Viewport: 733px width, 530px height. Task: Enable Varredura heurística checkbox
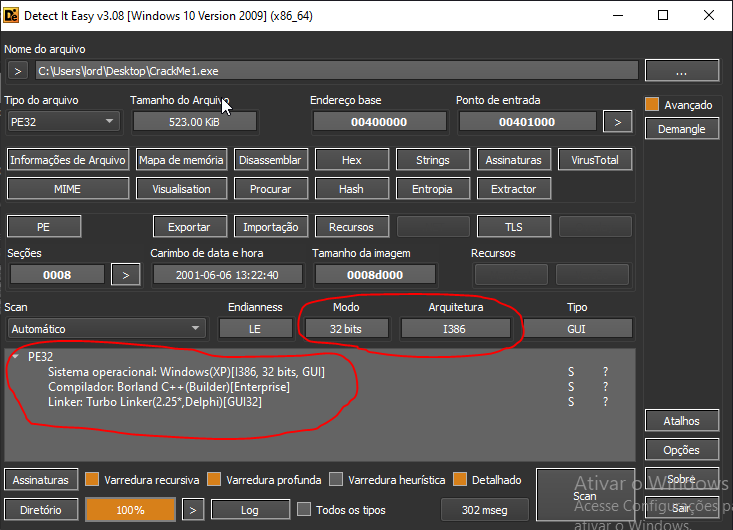pos(337,481)
